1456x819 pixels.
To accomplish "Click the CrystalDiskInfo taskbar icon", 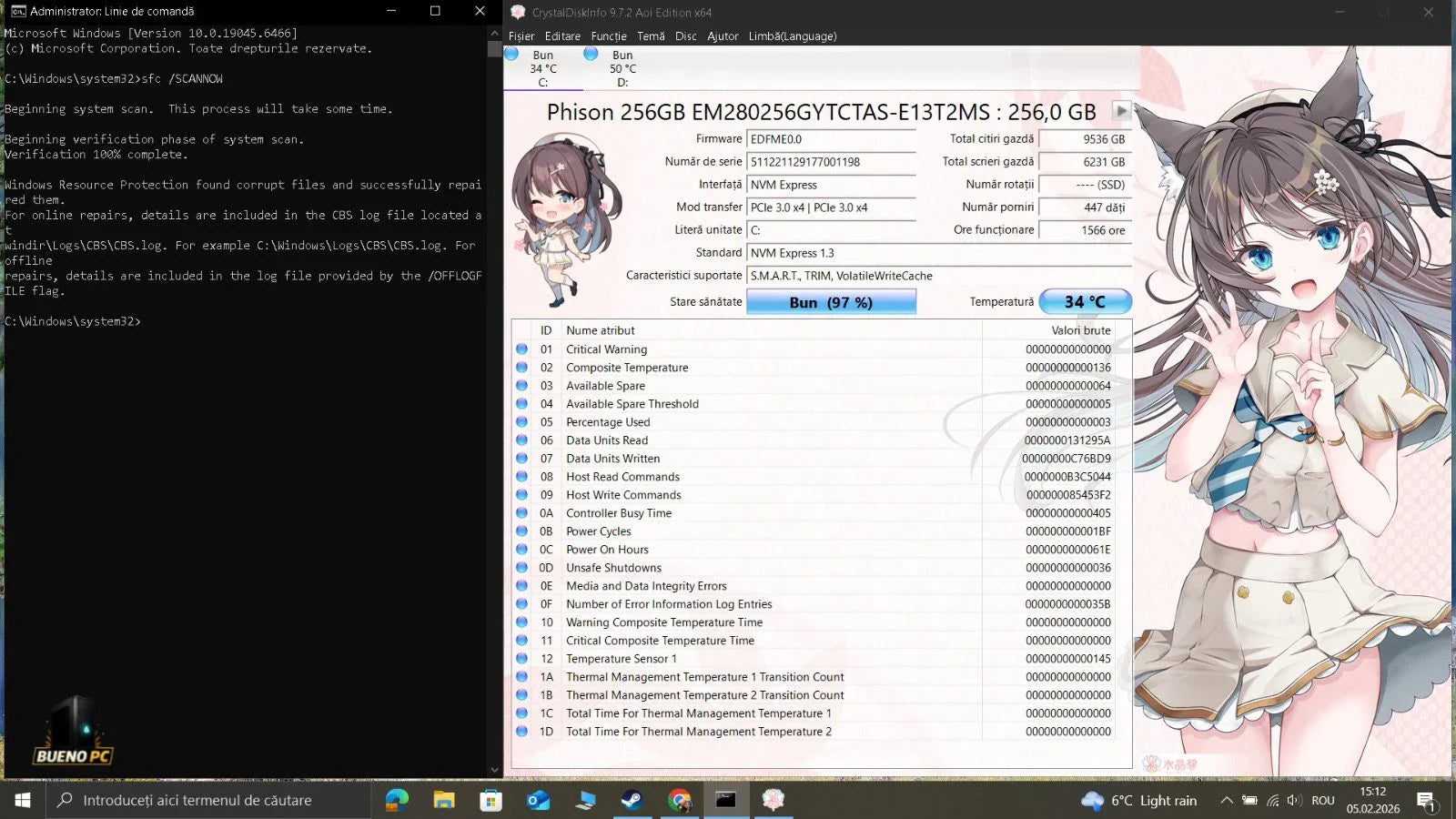I will pos(773,800).
